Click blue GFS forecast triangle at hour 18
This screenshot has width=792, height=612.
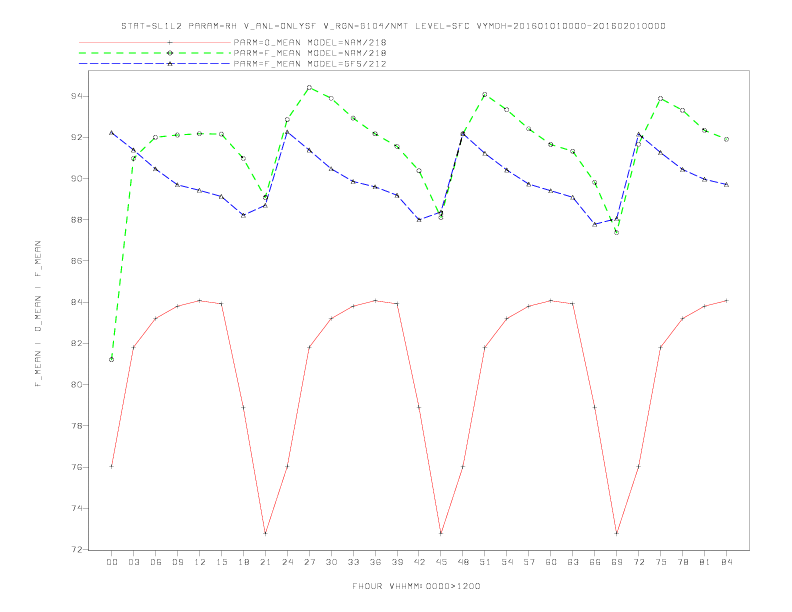tap(243, 215)
